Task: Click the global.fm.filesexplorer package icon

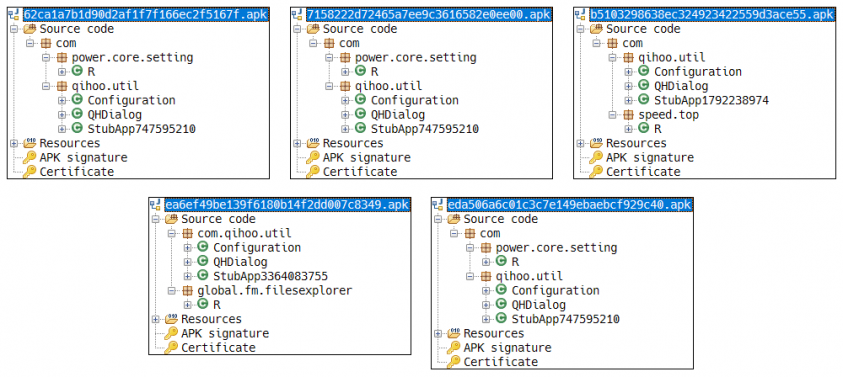Action: pos(187,290)
